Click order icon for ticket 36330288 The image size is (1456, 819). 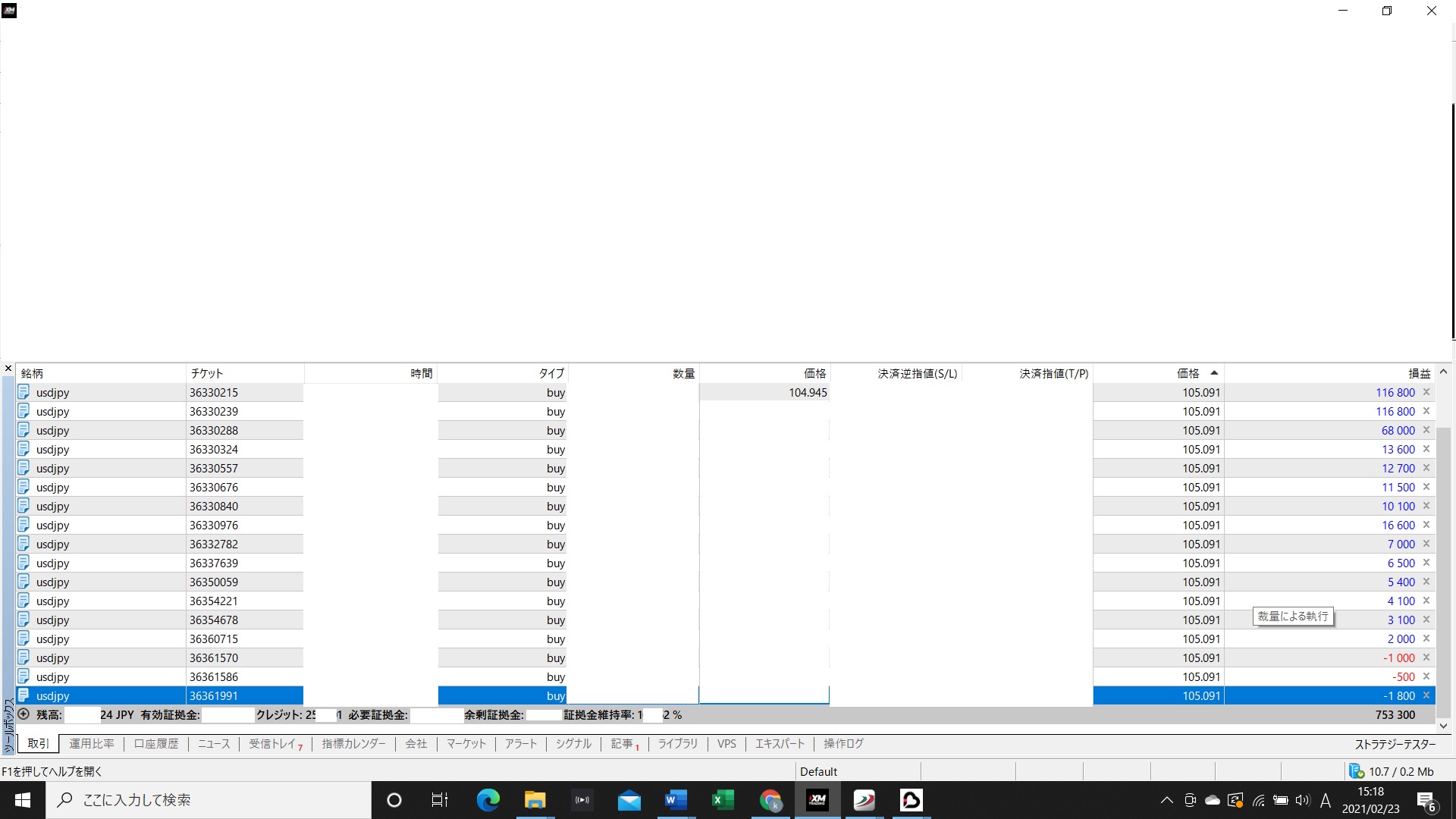point(24,430)
